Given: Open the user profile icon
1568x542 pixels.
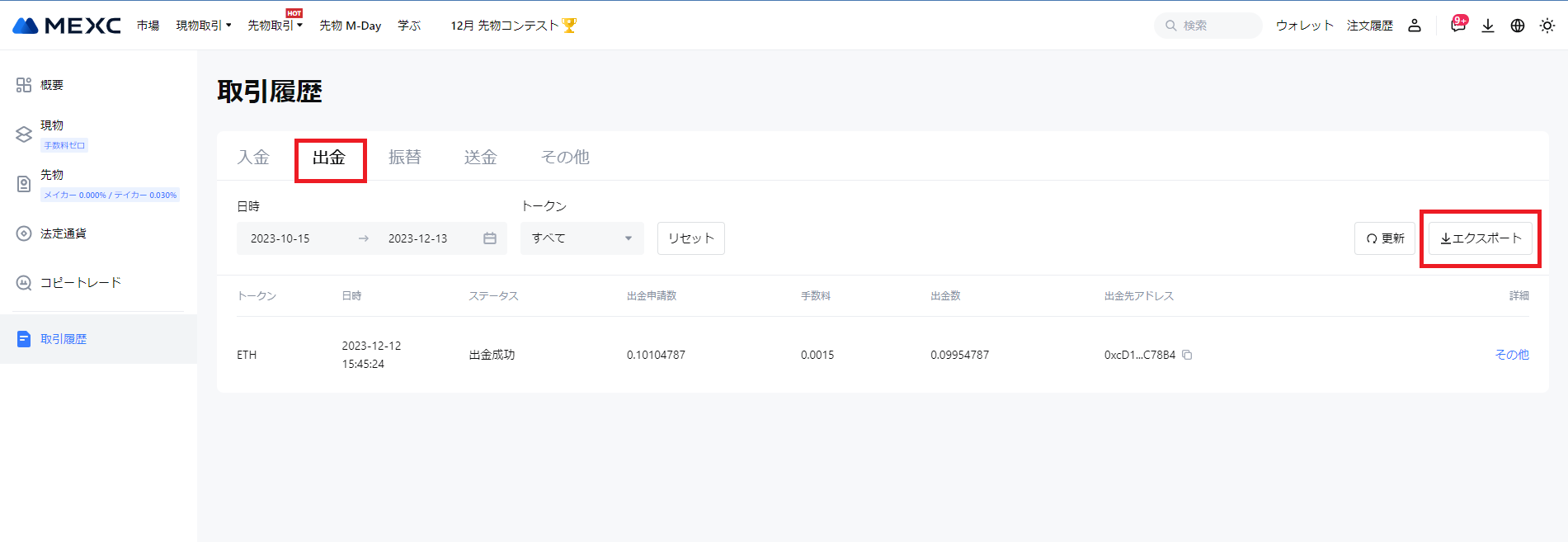Looking at the screenshot, I should [1415, 26].
